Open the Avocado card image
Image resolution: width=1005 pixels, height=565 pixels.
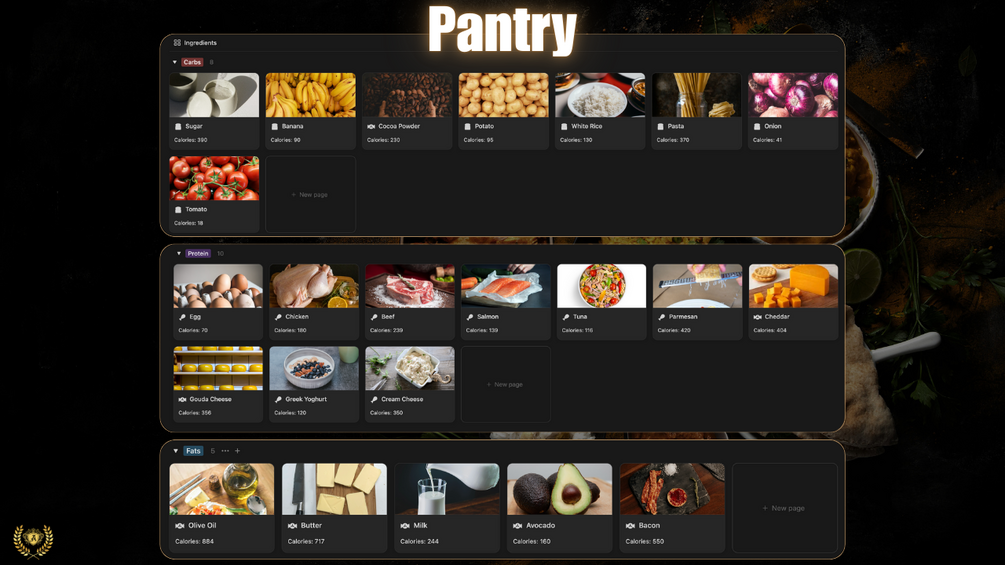(x=560, y=489)
